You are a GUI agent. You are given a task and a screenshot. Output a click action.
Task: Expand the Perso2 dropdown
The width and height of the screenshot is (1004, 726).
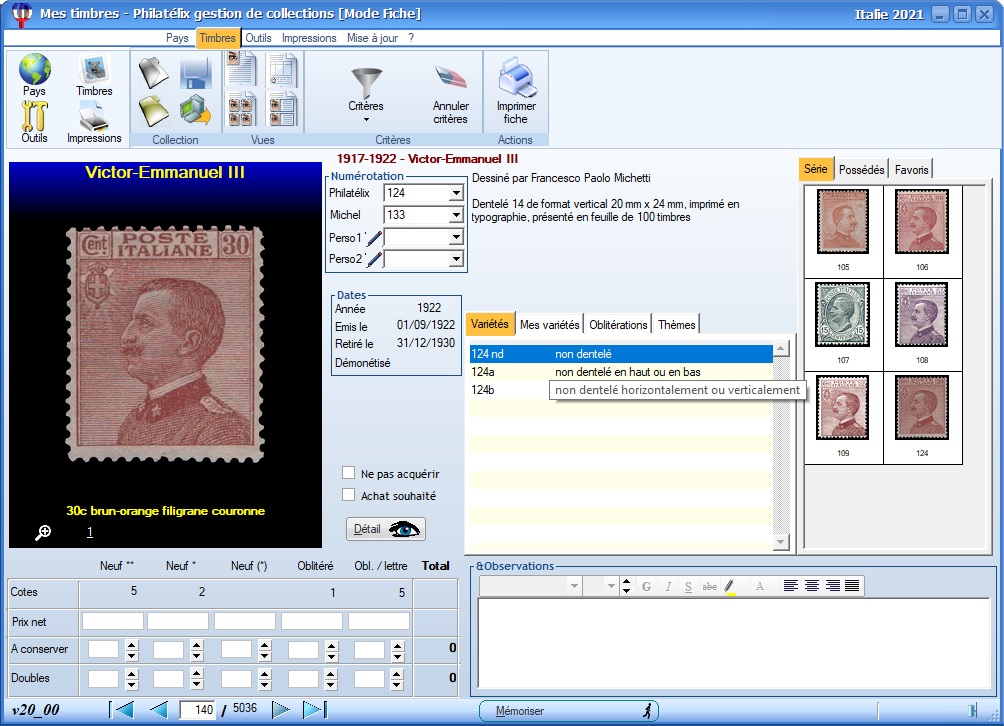pos(456,259)
